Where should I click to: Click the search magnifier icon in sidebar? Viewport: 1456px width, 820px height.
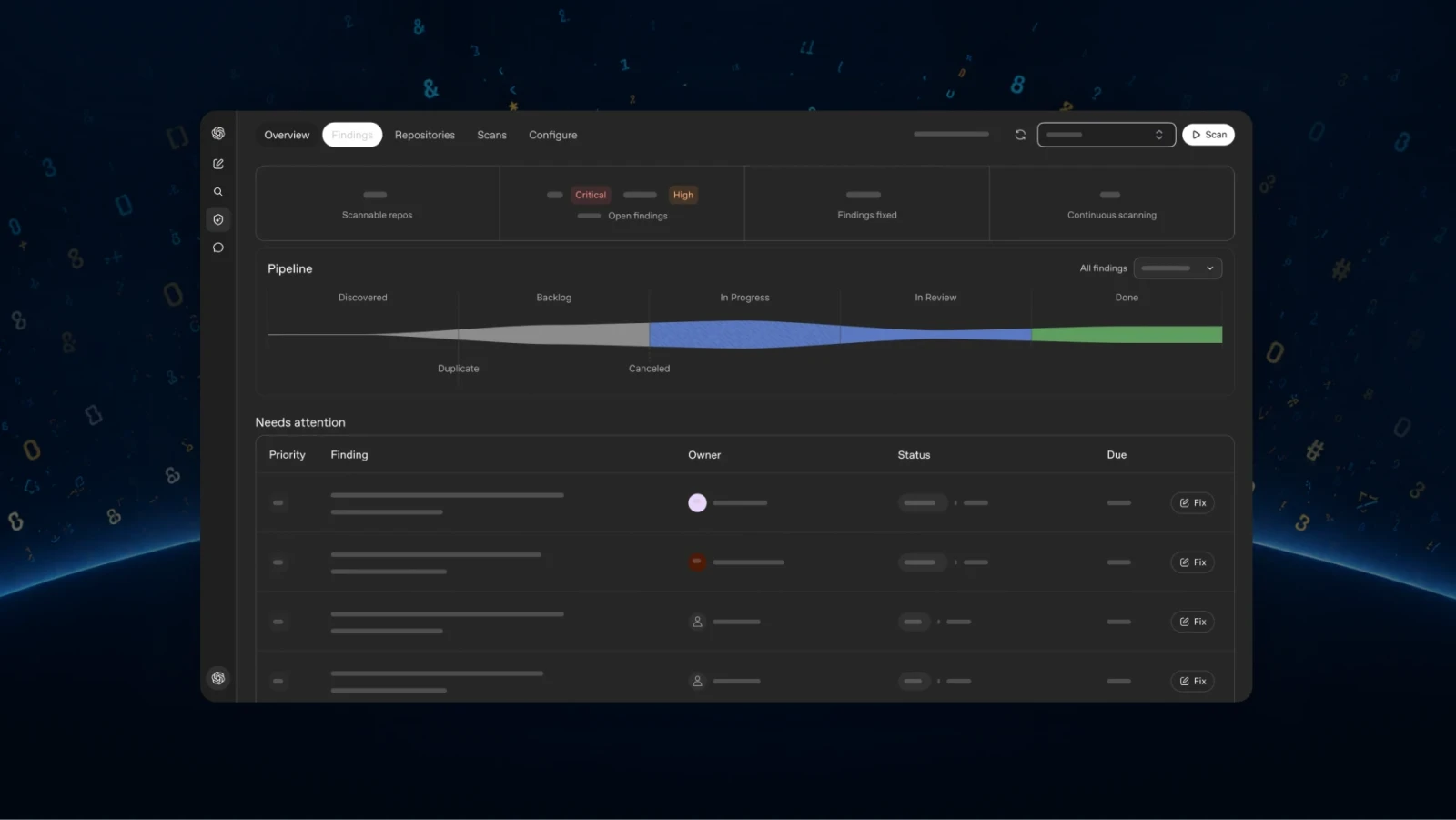point(218,192)
